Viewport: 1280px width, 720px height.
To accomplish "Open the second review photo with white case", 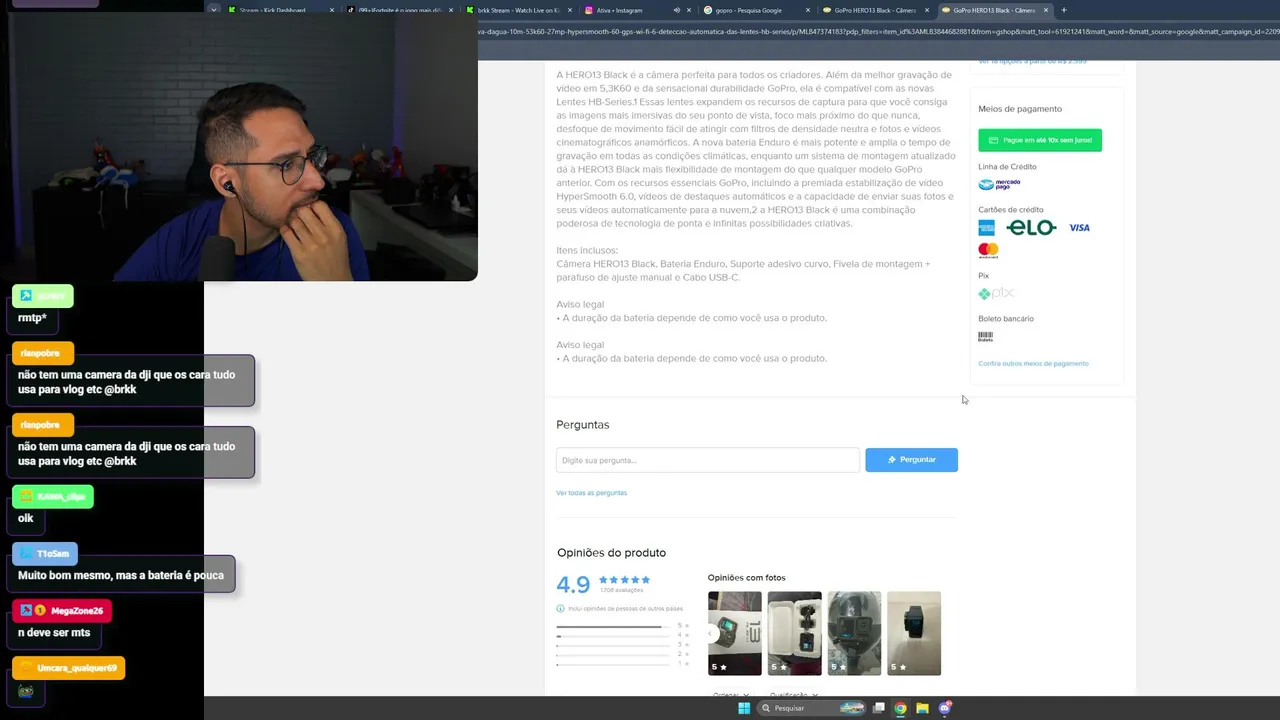I will click(795, 633).
